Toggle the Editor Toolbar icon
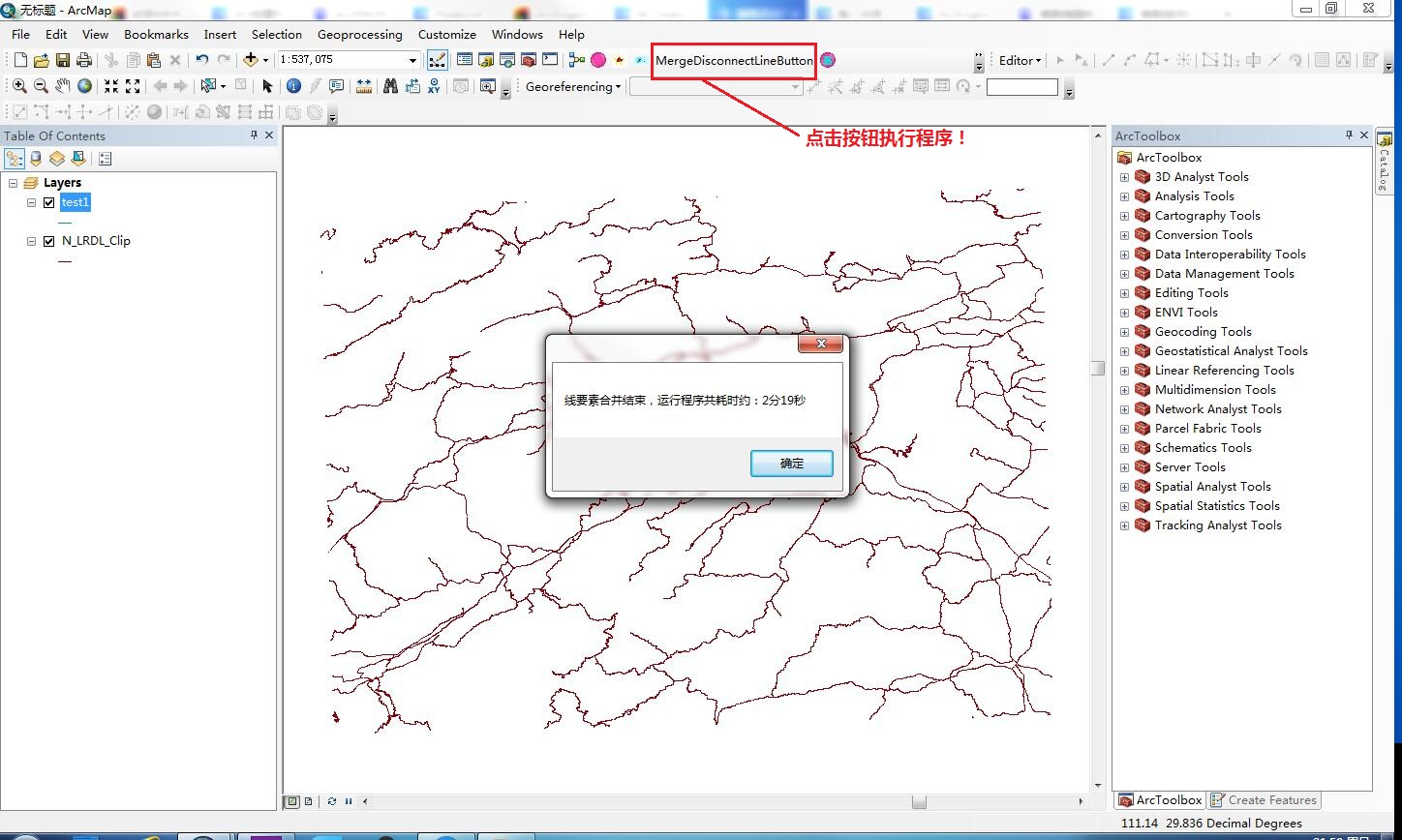Screen dimensions: 1402x840 coord(438,60)
